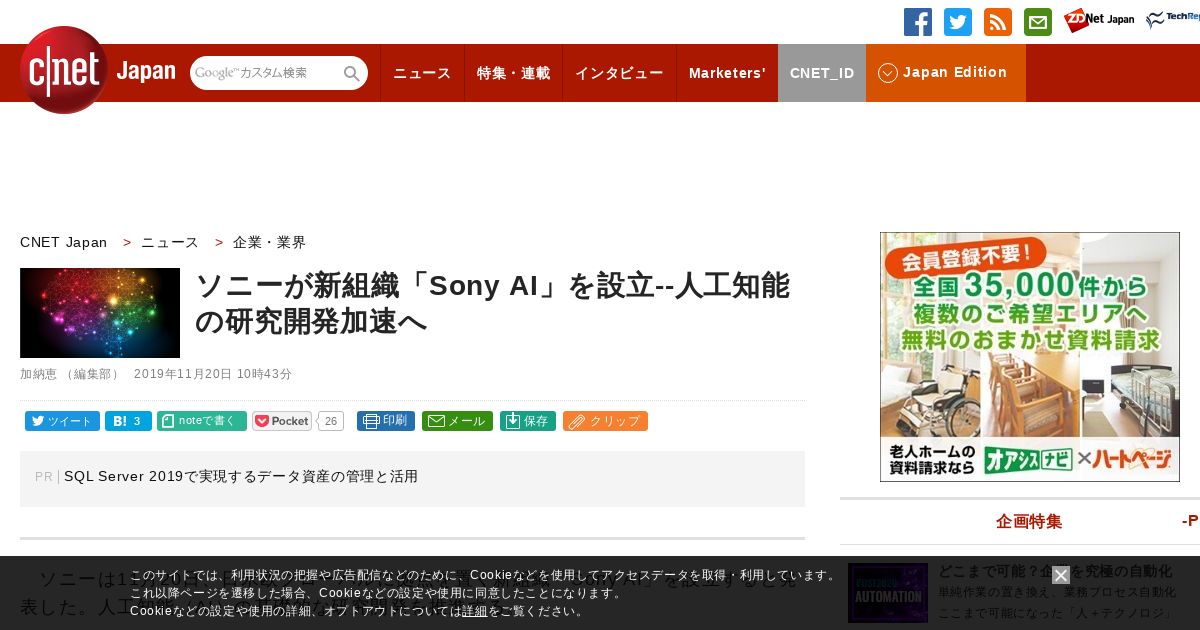The image size is (1200, 630).
Task: Click author name 加納恵
Action: click(x=38, y=374)
